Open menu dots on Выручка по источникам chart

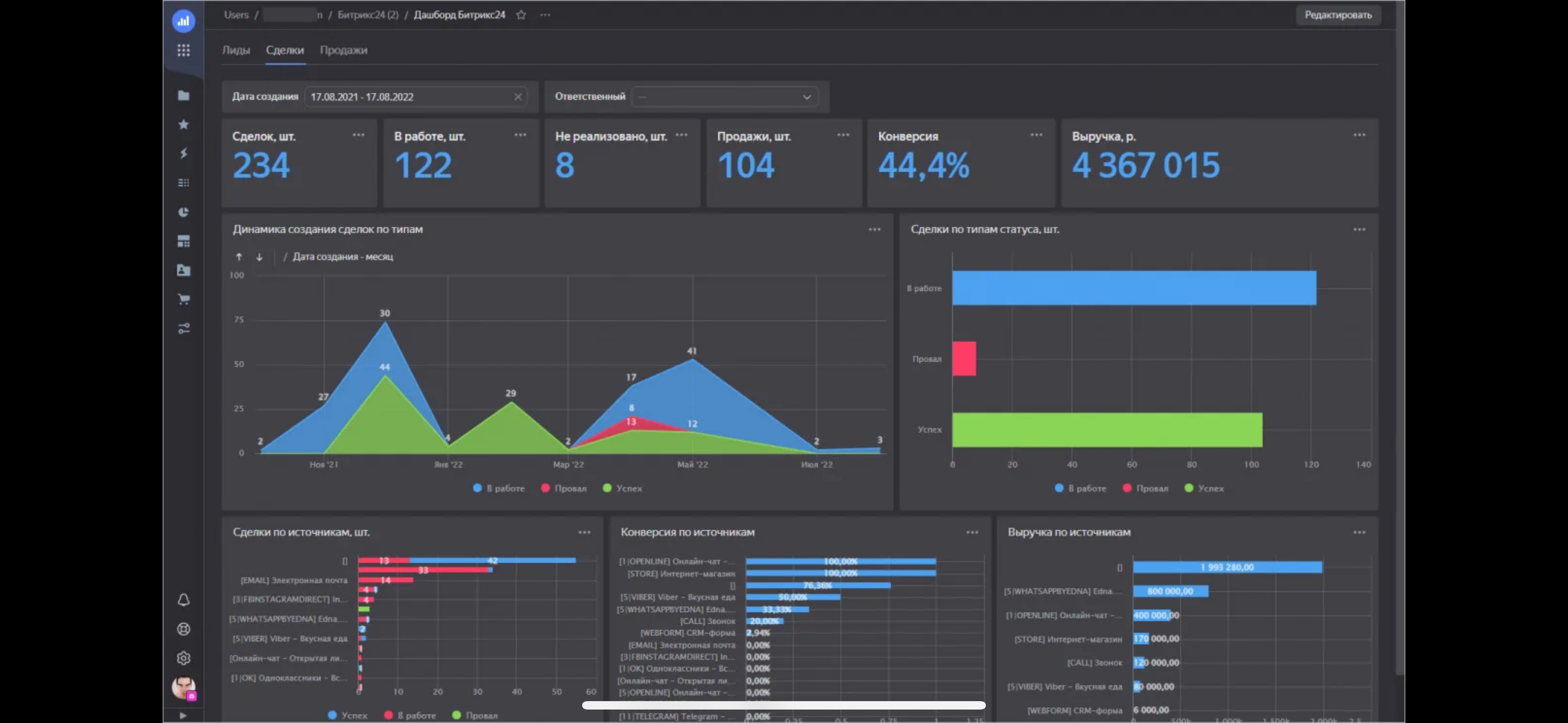(x=1359, y=532)
